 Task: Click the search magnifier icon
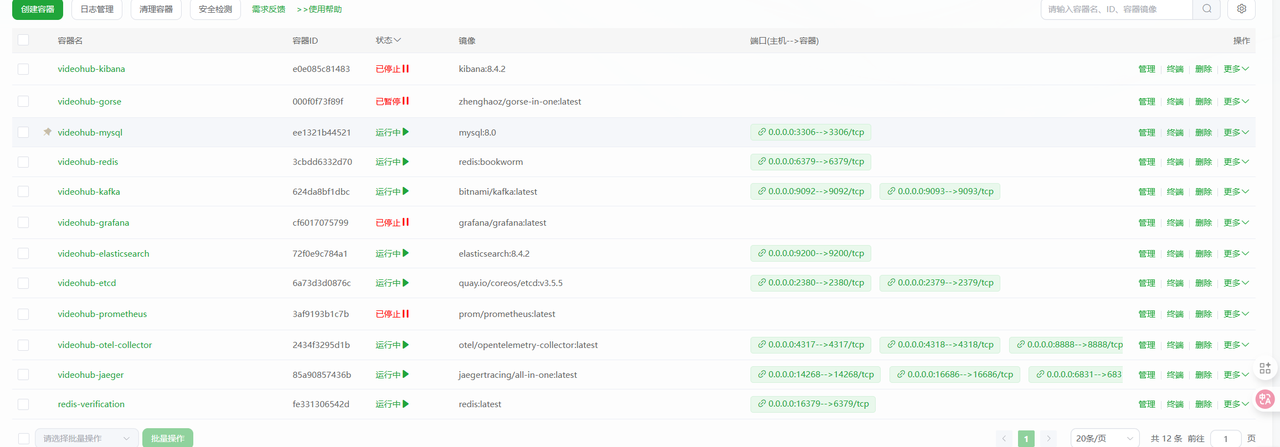point(1207,9)
